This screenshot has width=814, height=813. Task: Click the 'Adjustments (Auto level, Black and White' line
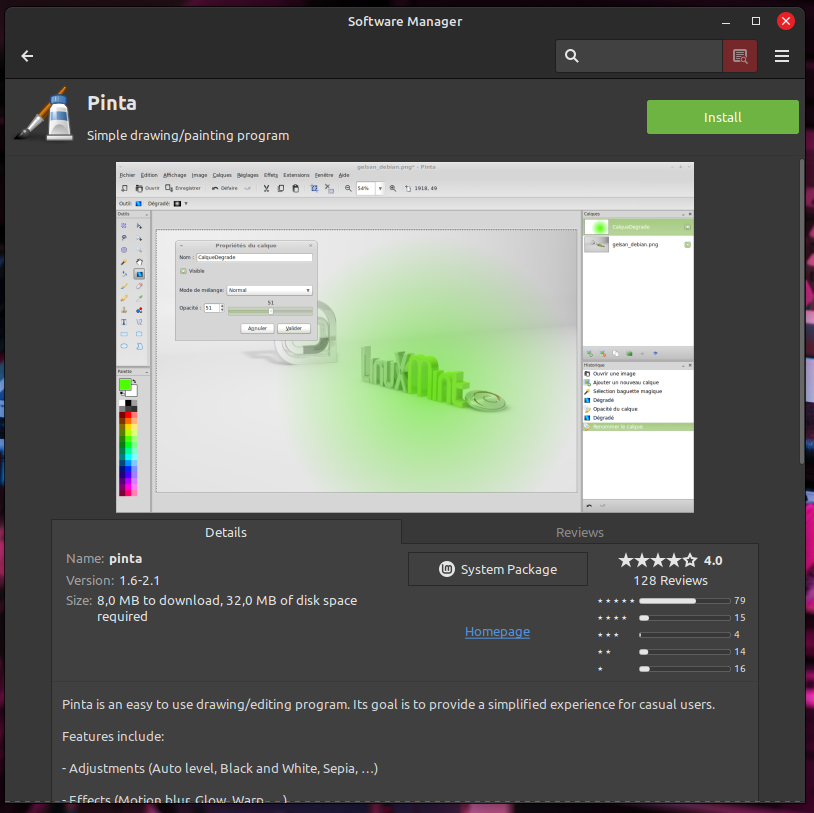tap(220, 768)
